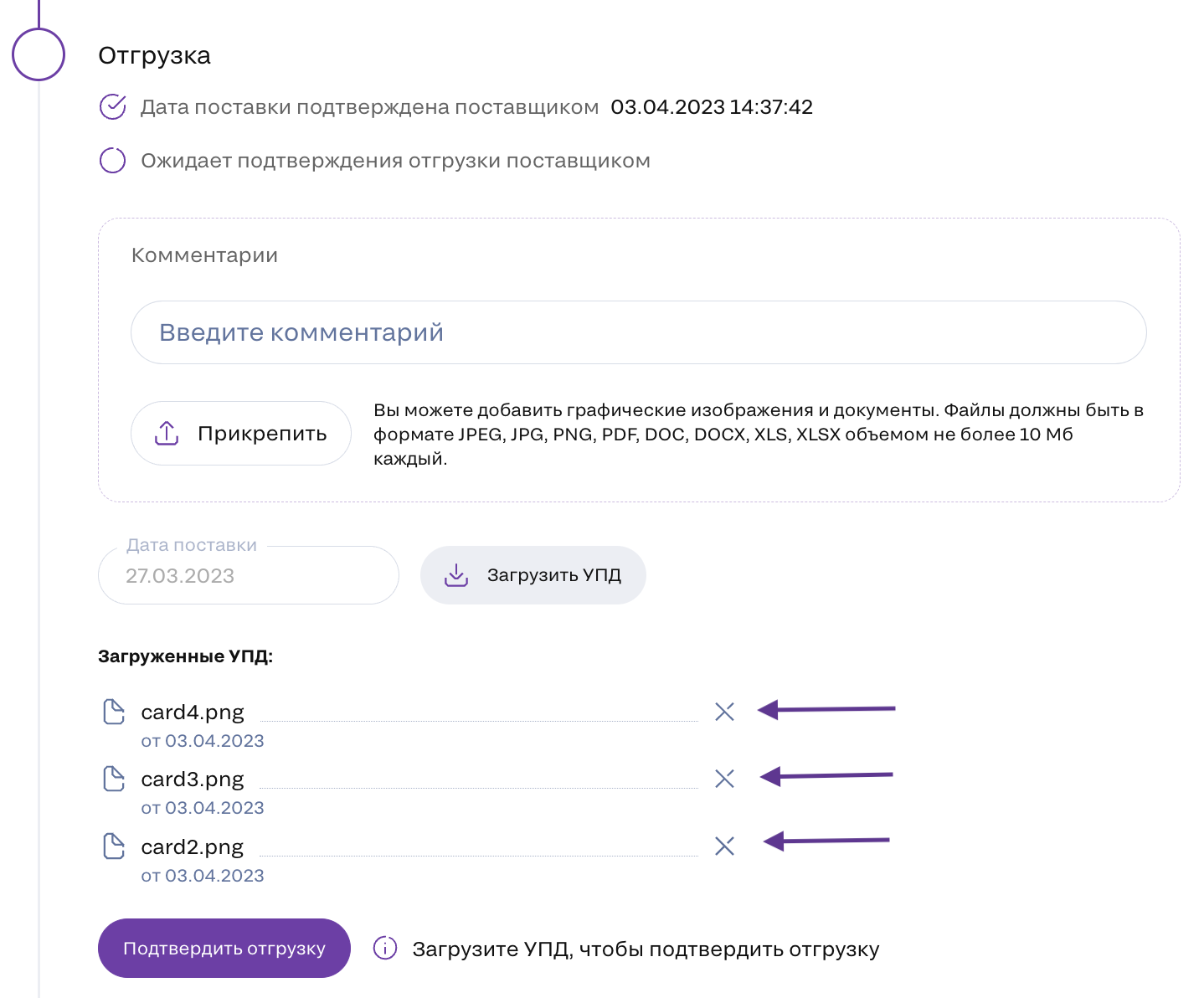This screenshot has height=998, width=1204.
Task: Click the info icon near УПД hint
Action: point(385,949)
